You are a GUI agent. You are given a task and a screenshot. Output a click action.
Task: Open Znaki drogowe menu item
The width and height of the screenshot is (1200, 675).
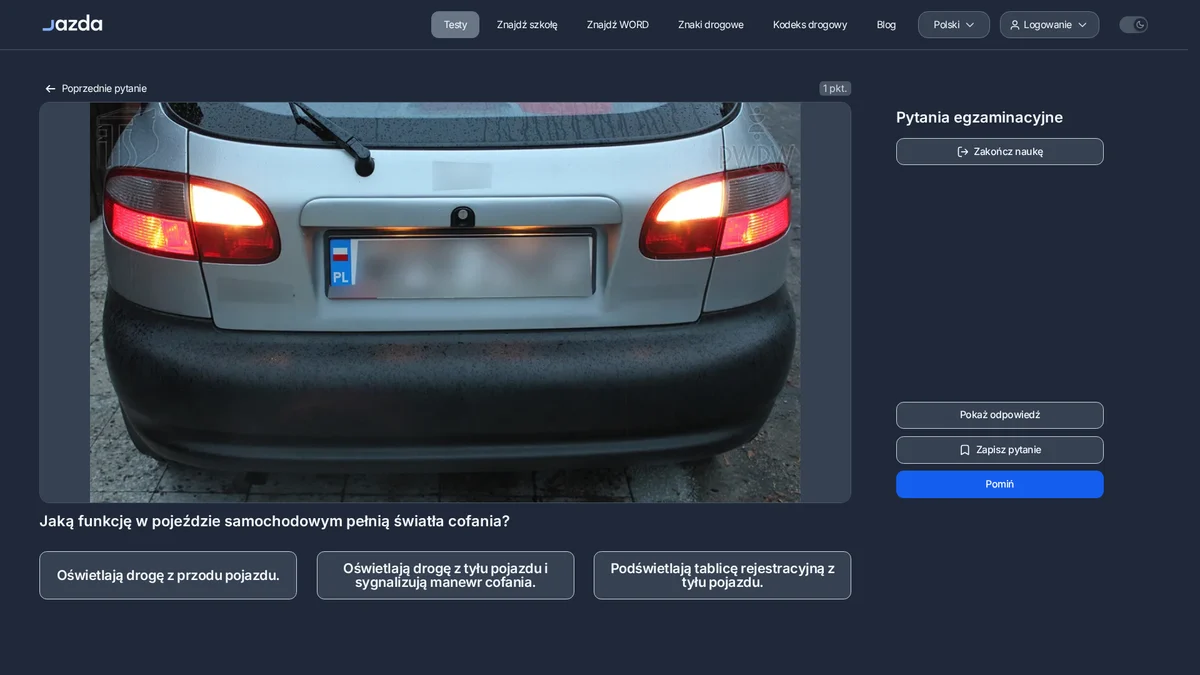(x=711, y=25)
